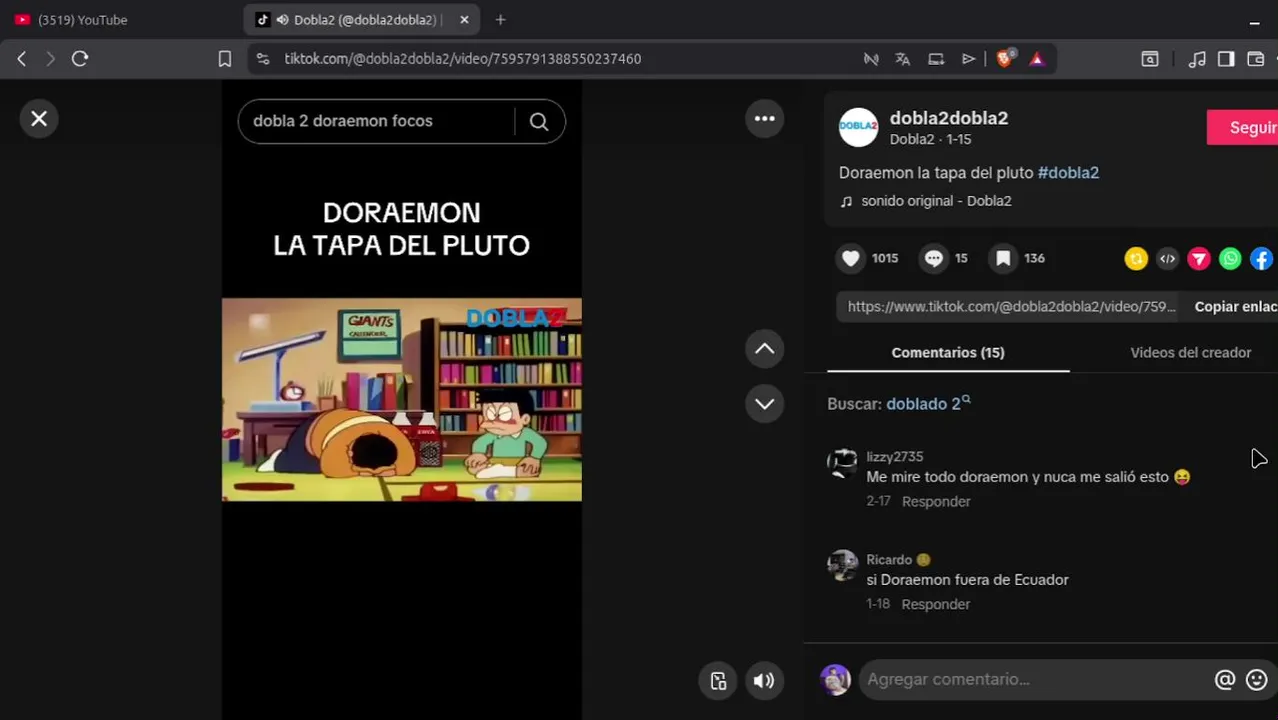Reply to Ricardo's comment
The width and height of the screenshot is (1278, 720).
[936, 605]
